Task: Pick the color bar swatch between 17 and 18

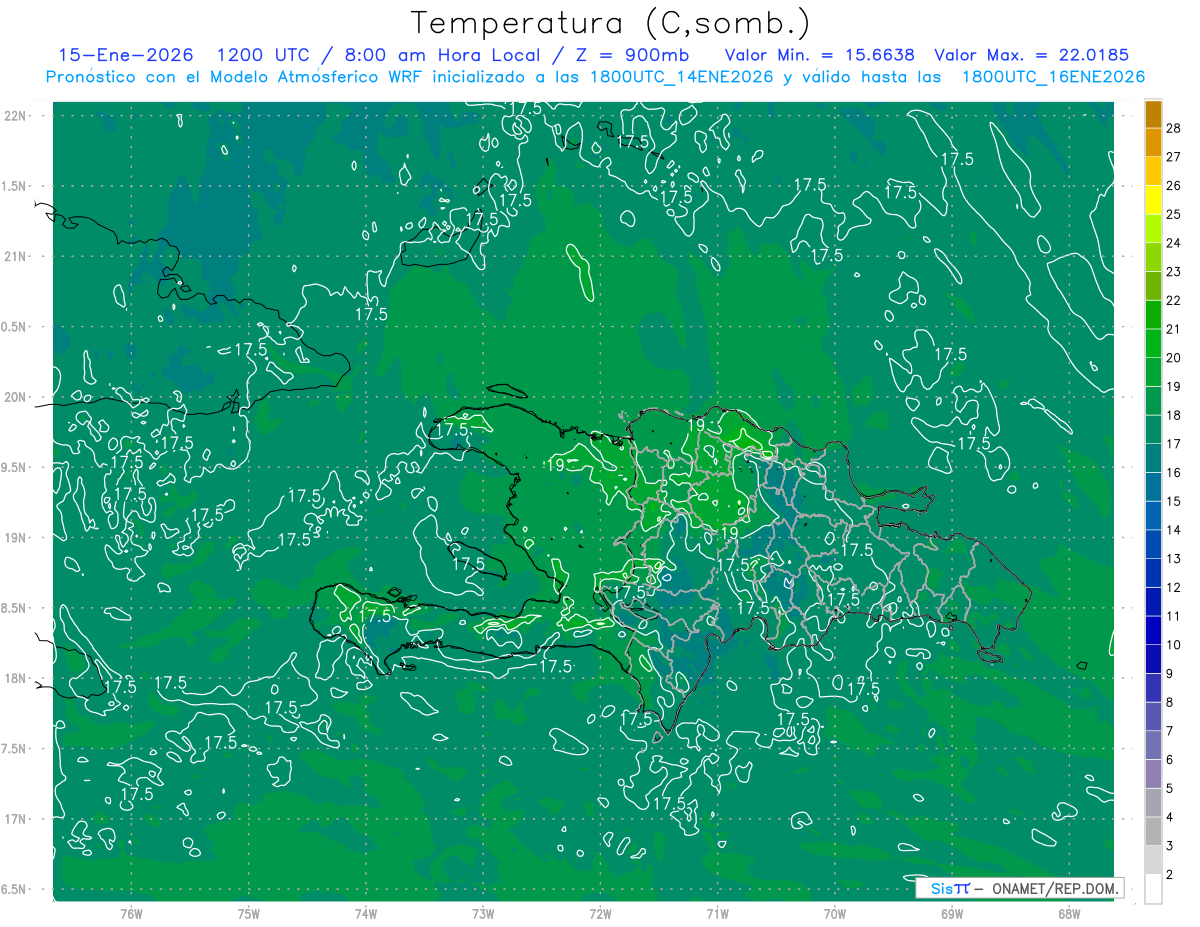Action: (x=1153, y=429)
